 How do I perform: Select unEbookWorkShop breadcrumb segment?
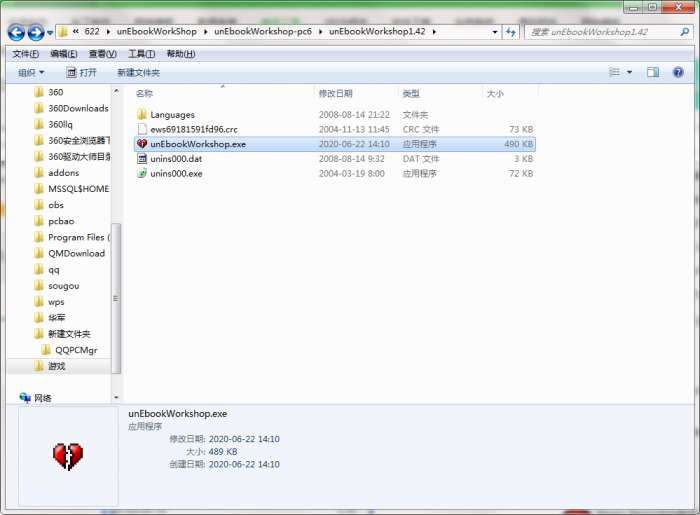(157, 31)
